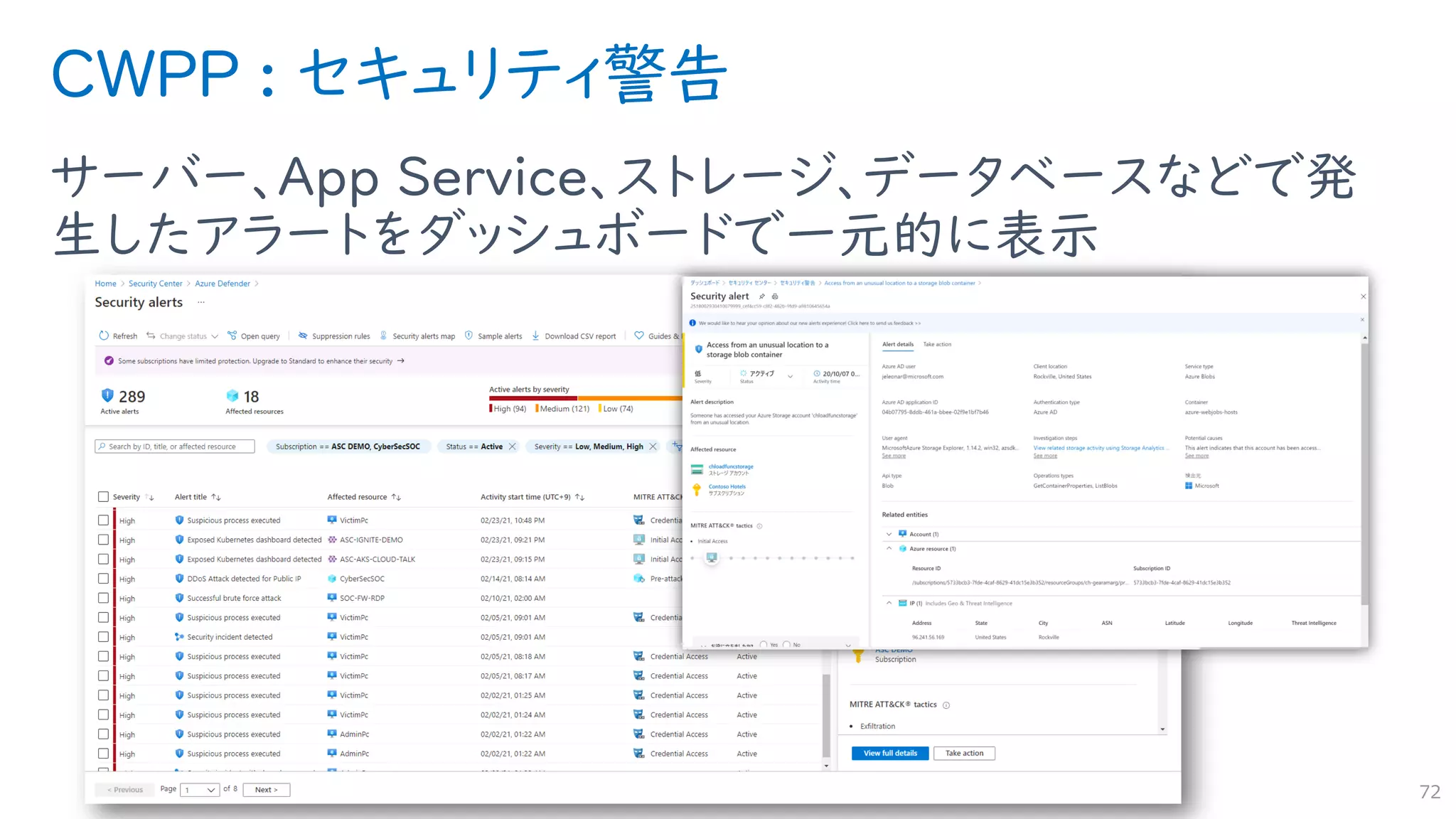Tick checkbox for the ASC-AKS-CLOUD-TALK alert row
This screenshot has width=1456, height=819.
click(104, 560)
